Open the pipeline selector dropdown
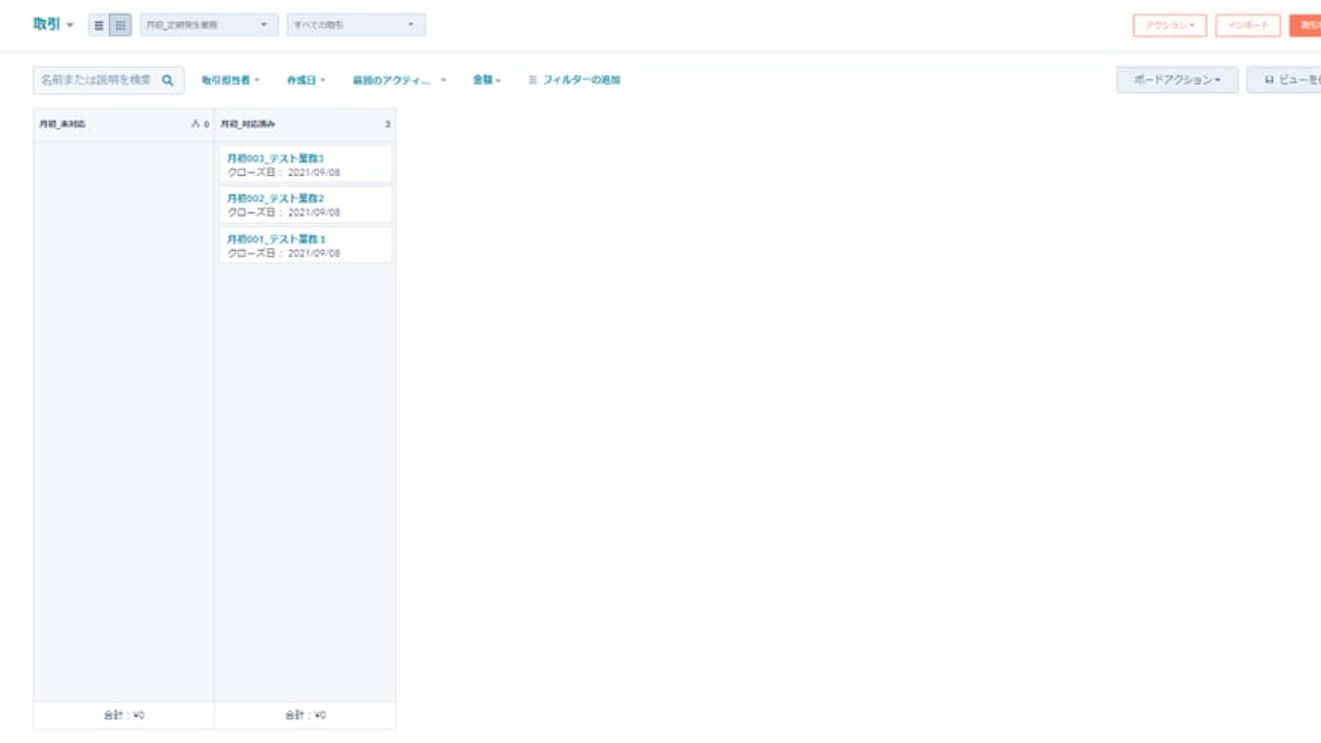 point(209,25)
